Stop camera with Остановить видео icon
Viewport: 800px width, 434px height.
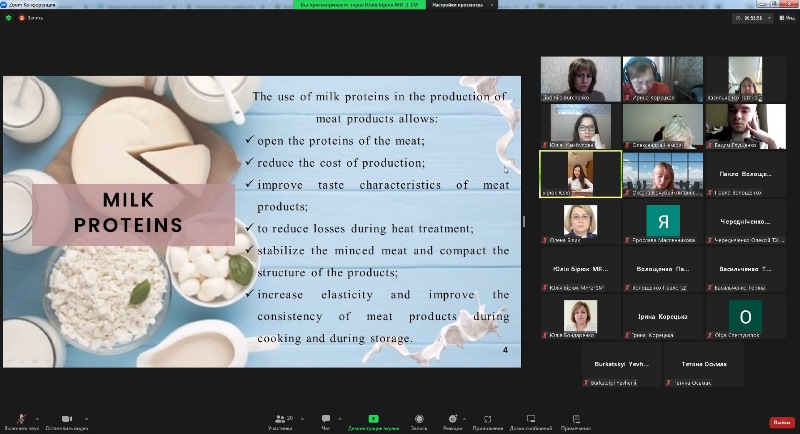[x=67, y=419]
